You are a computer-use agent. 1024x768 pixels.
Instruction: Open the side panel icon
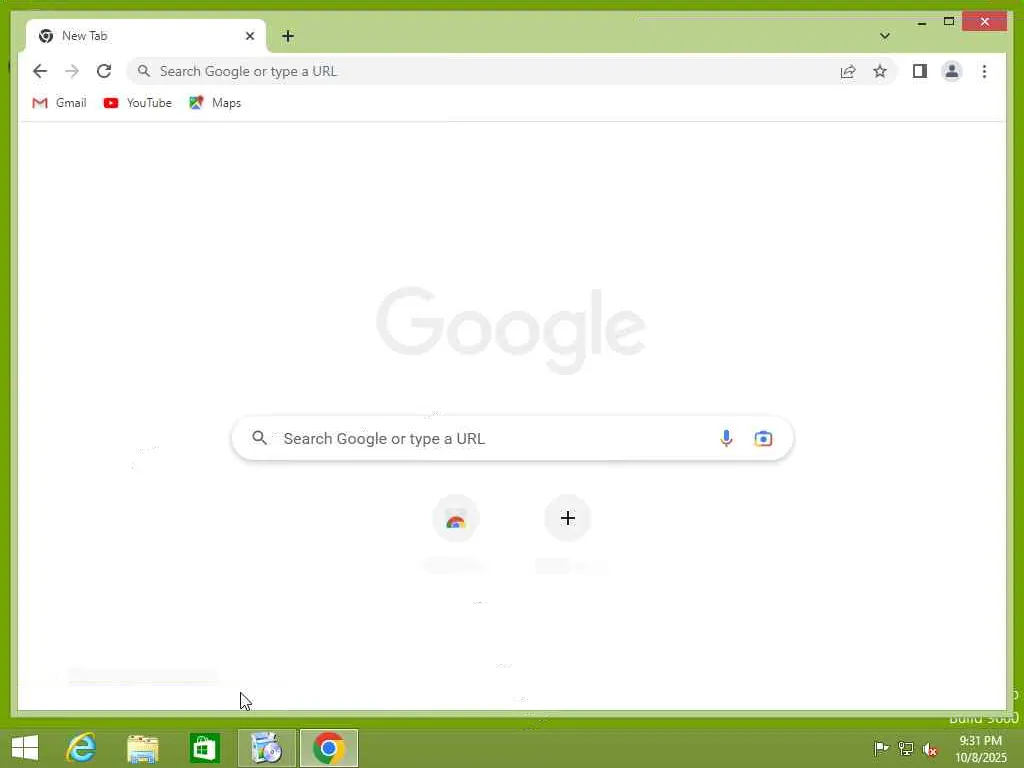click(x=920, y=71)
